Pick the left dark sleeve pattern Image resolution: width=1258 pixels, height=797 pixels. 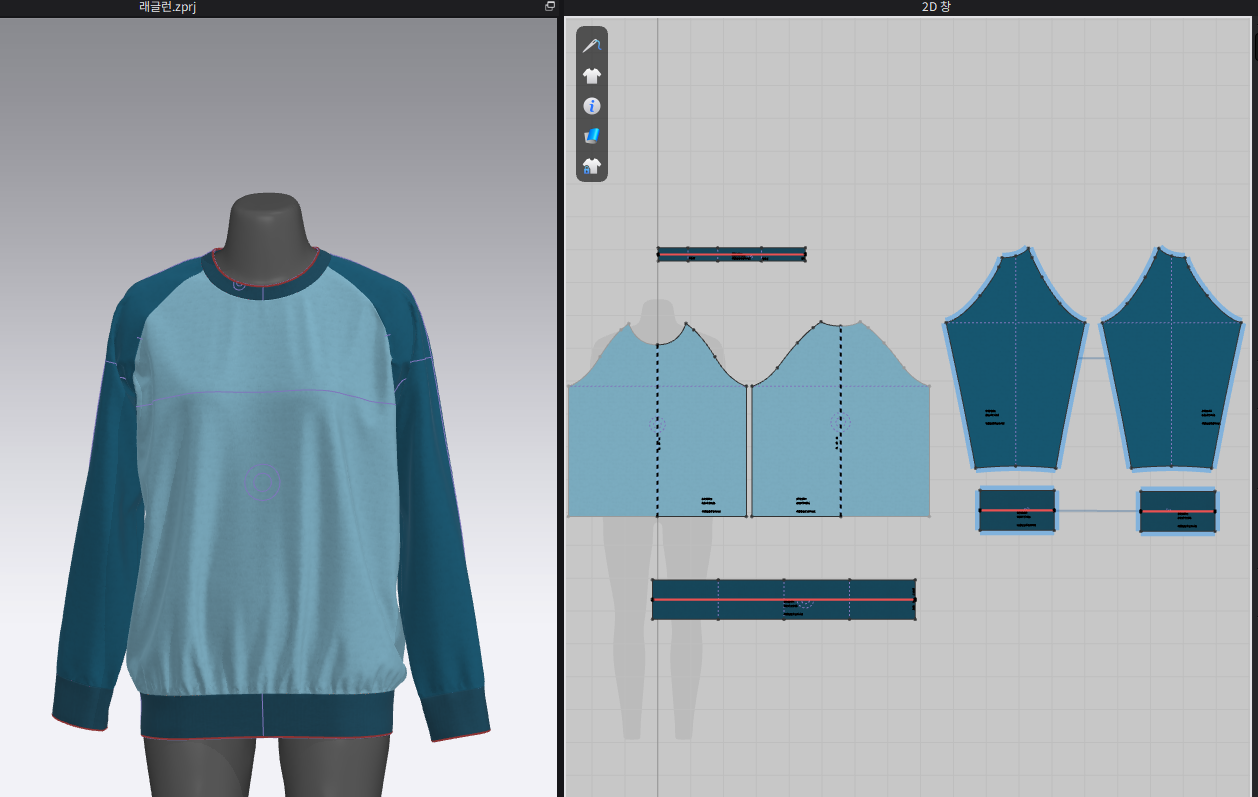pyautogui.click(x=1015, y=390)
